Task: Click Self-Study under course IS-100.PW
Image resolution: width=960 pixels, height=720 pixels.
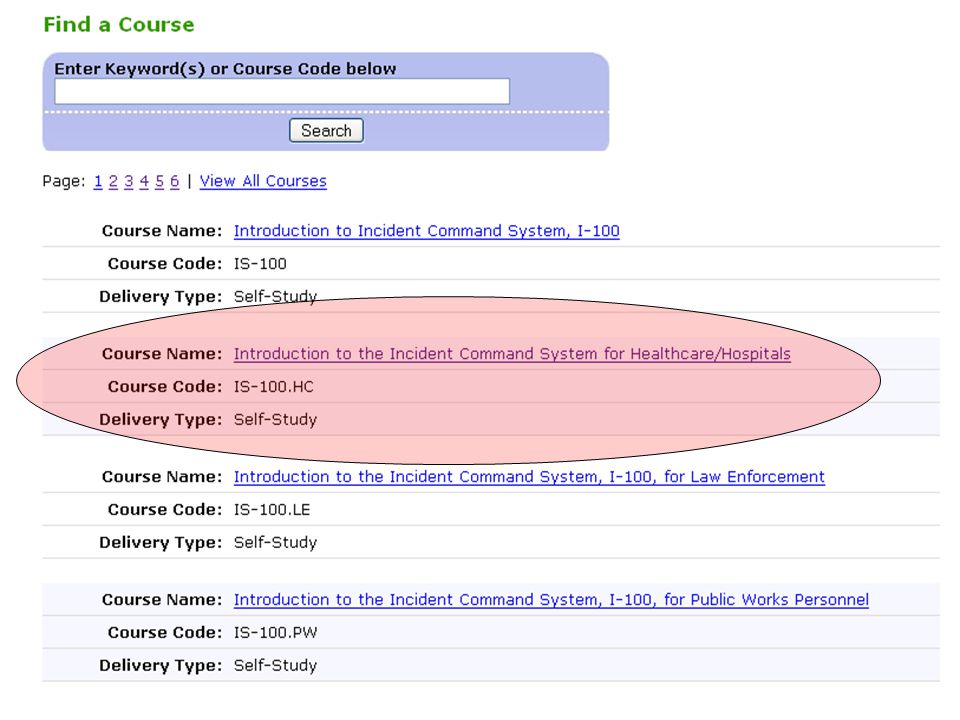Action: 276,666
